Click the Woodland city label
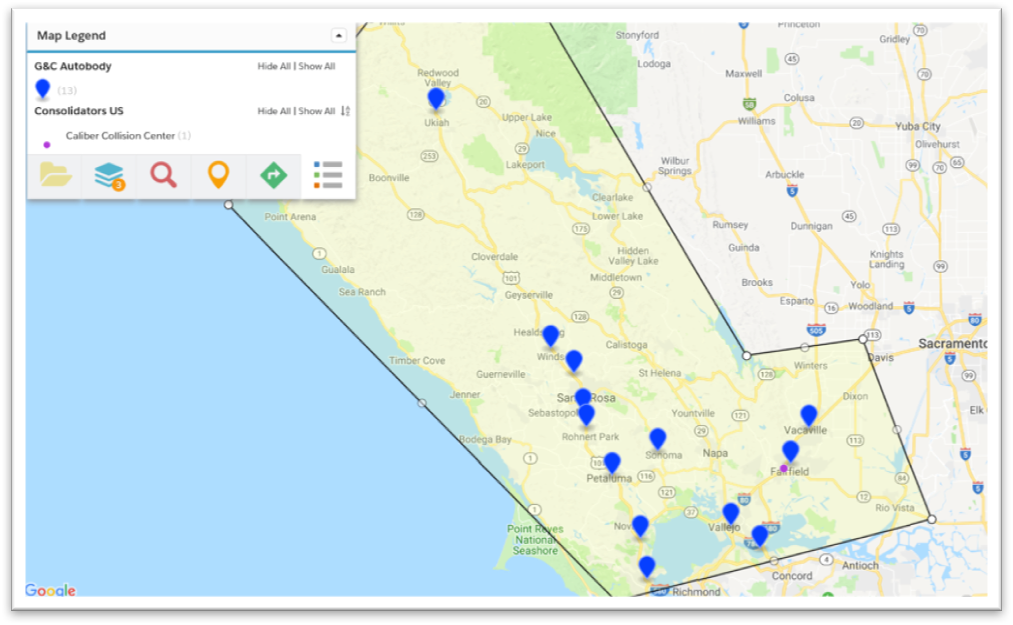Viewport: 1013px width, 625px height. 870,306
